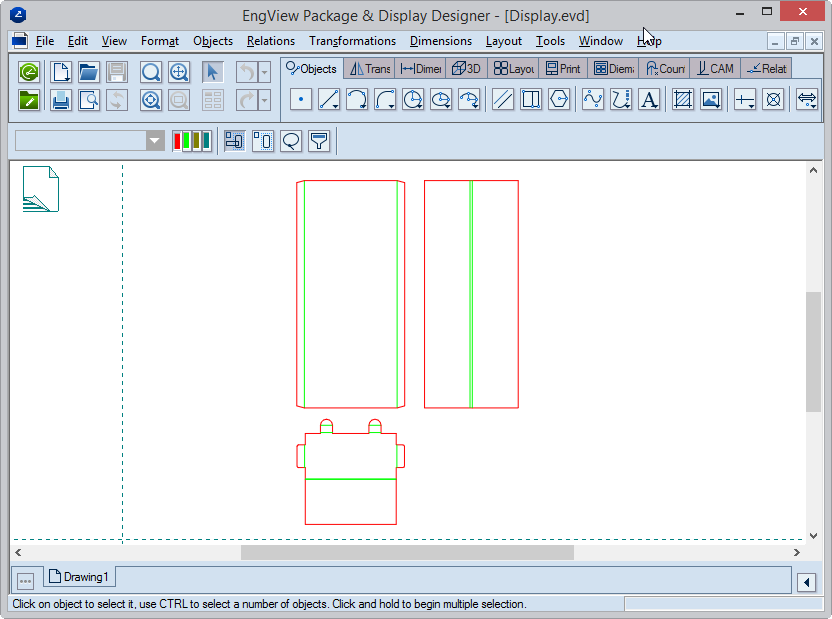The width and height of the screenshot is (832, 619).
Task: Click the Print icon
Action: click(x=61, y=100)
